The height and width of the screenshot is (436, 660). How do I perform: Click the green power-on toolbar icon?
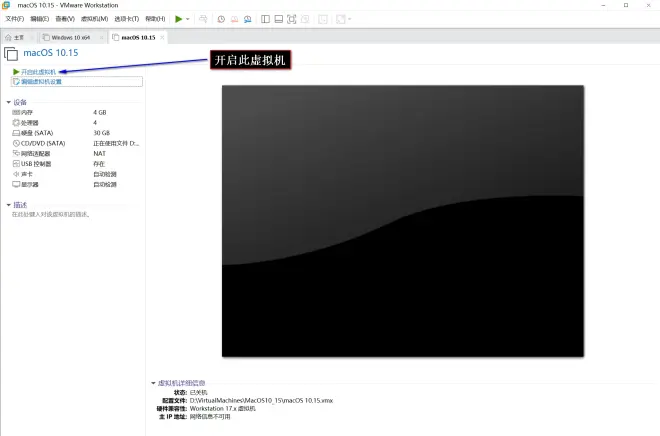point(178,19)
